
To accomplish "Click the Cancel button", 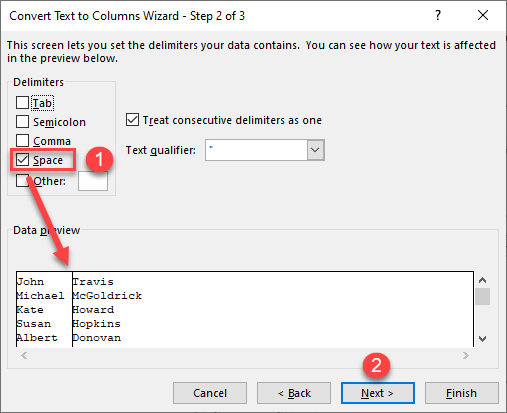I will (210, 393).
